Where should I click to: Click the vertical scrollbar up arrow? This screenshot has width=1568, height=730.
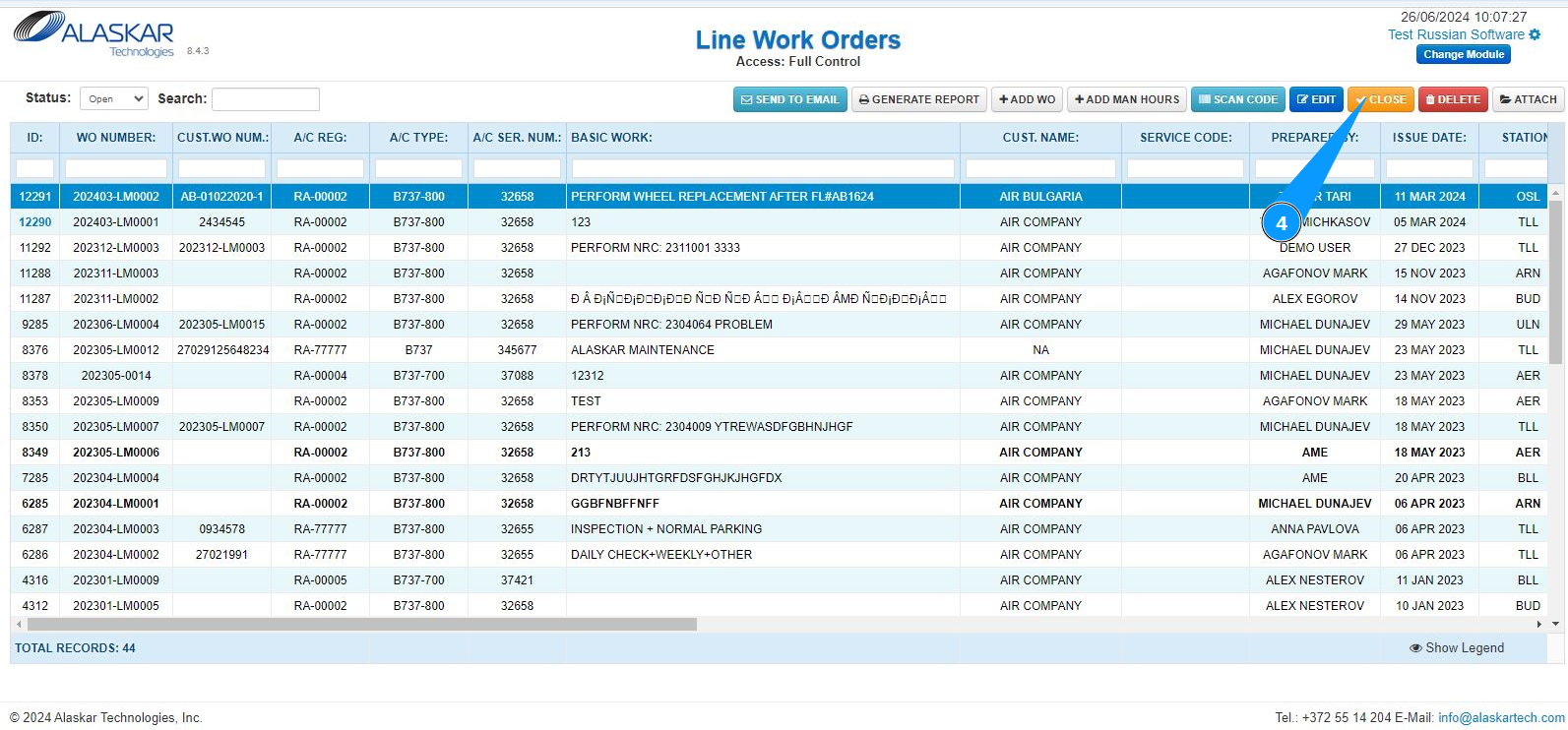coord(1556,191)
